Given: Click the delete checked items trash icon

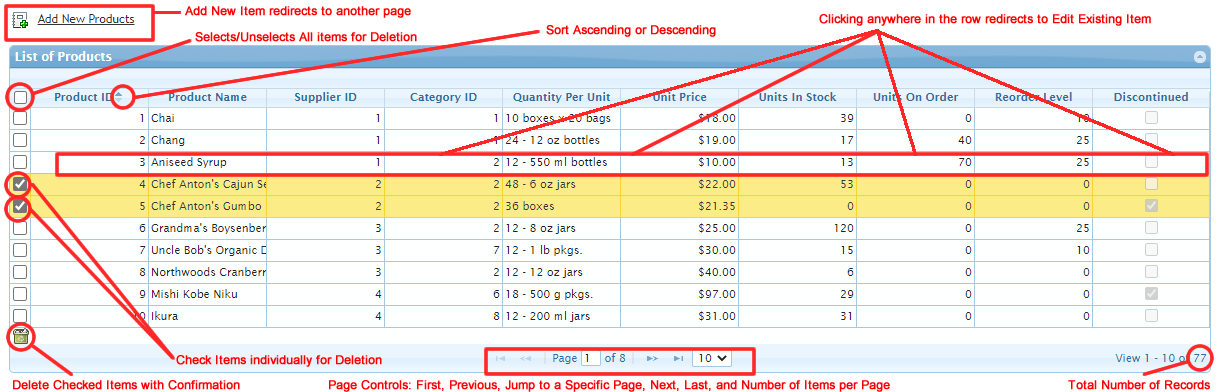Looking at the screenshot, I should [x=21, y=336].
